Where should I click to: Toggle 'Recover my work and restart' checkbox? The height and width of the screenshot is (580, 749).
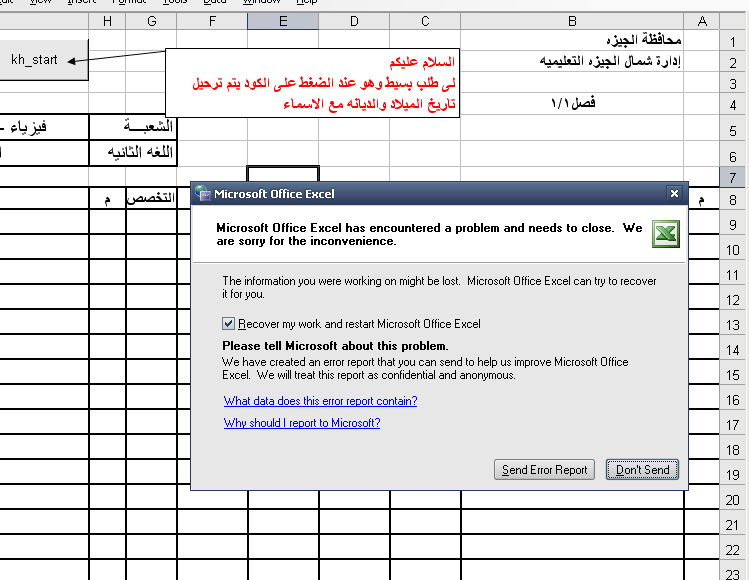[x=229, y=324]
